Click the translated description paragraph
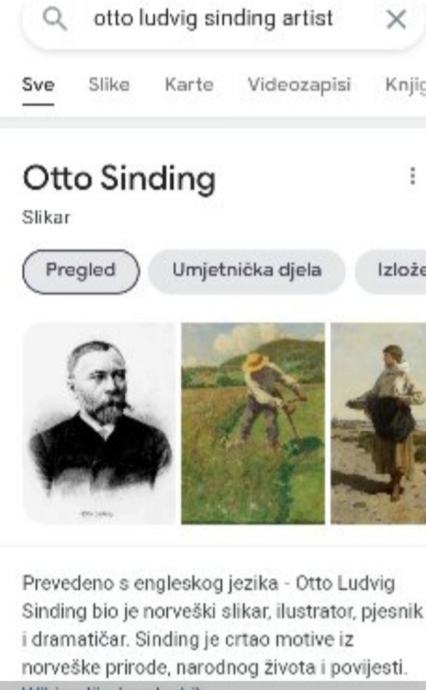Screen dimensions: 426x690 click(x=222, y=625)
